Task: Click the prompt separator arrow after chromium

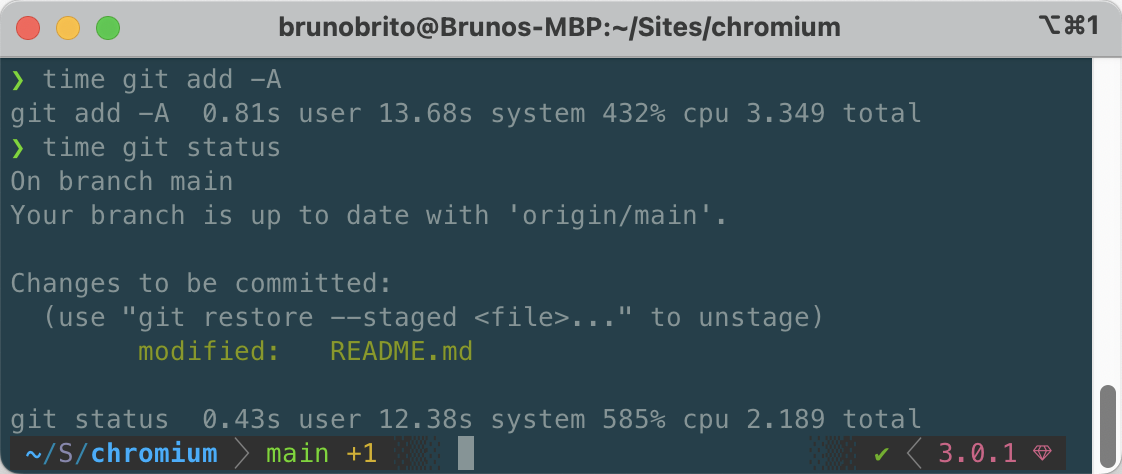Action: tap(241, 454)
